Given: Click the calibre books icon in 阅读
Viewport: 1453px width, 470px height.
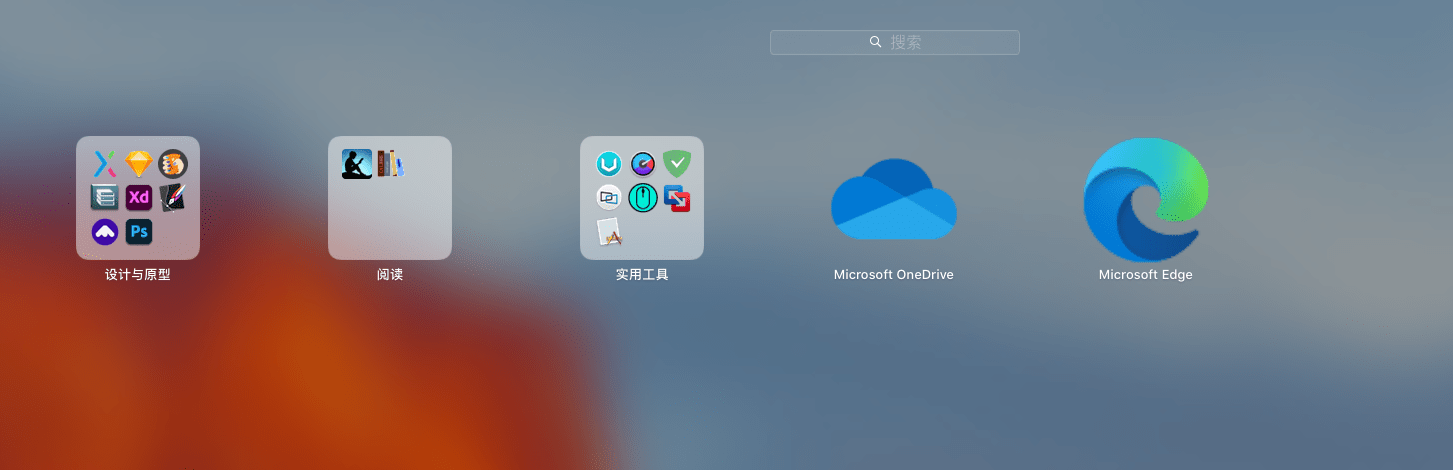Looking at the screenshot, I should pyautogui.click(x=391, y=164).
